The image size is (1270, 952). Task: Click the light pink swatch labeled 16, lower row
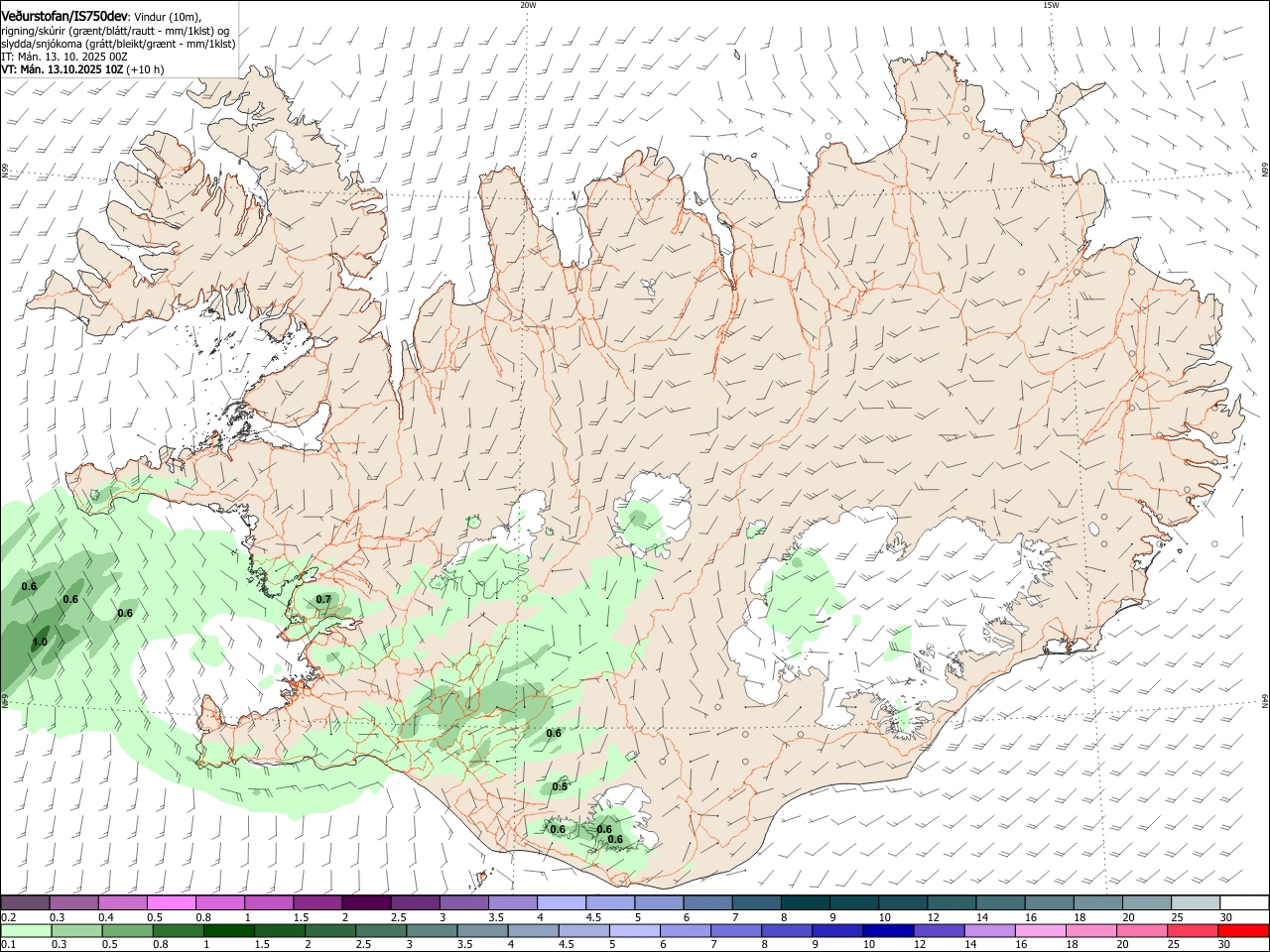pos(1041,931)
